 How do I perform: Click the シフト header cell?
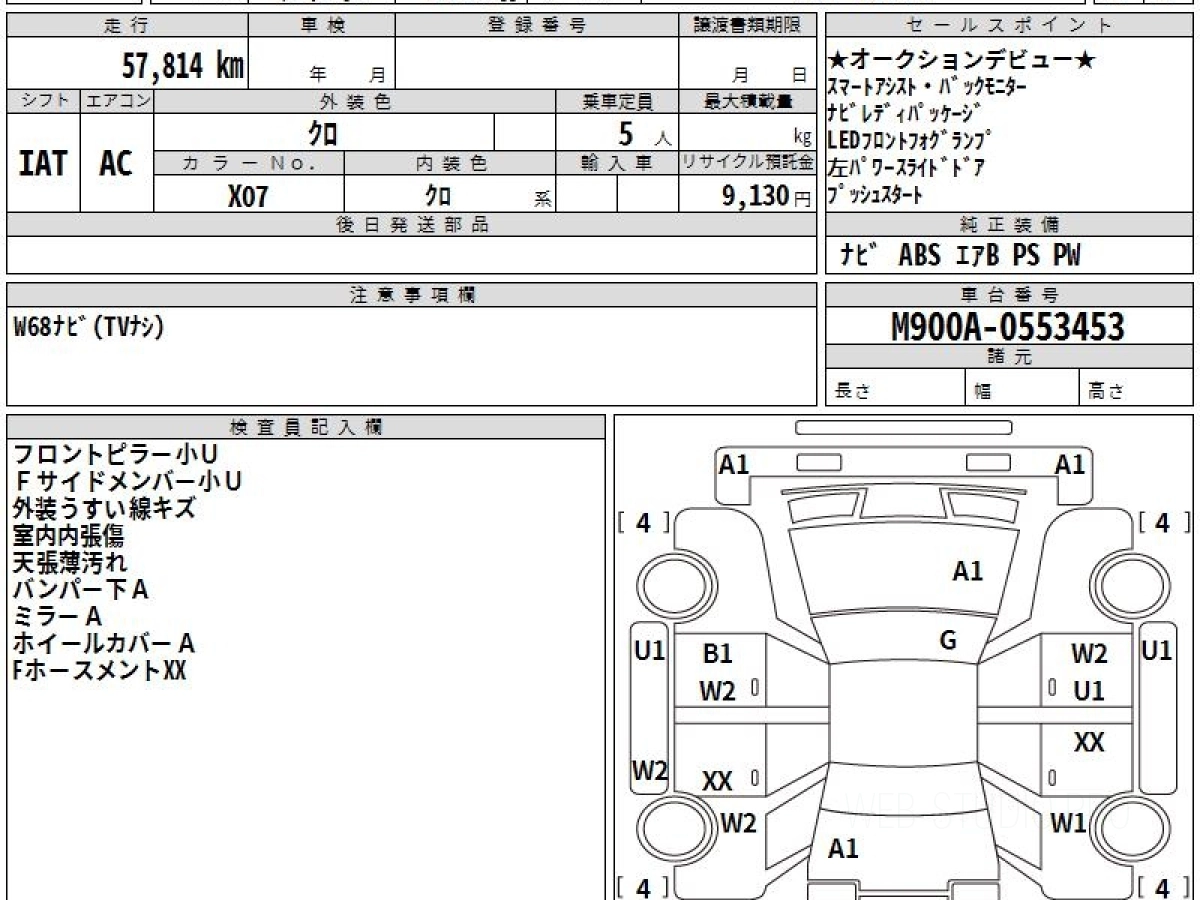[44, 101]
